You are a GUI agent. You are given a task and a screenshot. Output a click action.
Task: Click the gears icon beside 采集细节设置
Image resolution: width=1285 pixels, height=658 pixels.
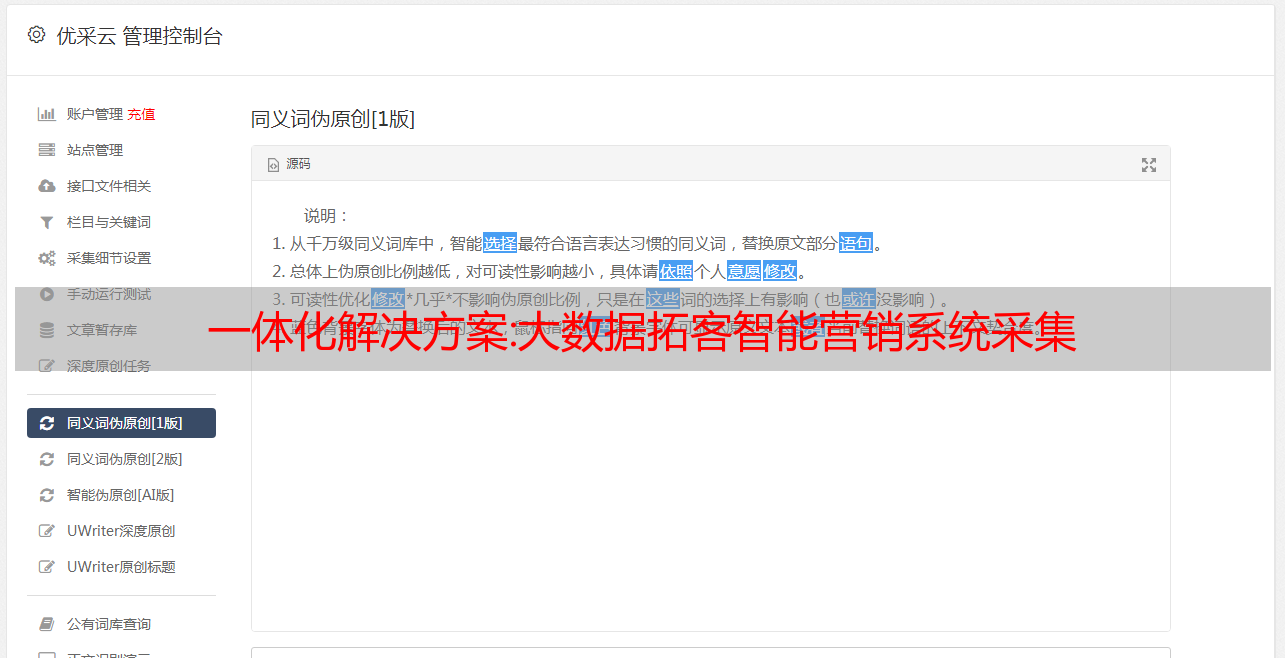(46, 258)
